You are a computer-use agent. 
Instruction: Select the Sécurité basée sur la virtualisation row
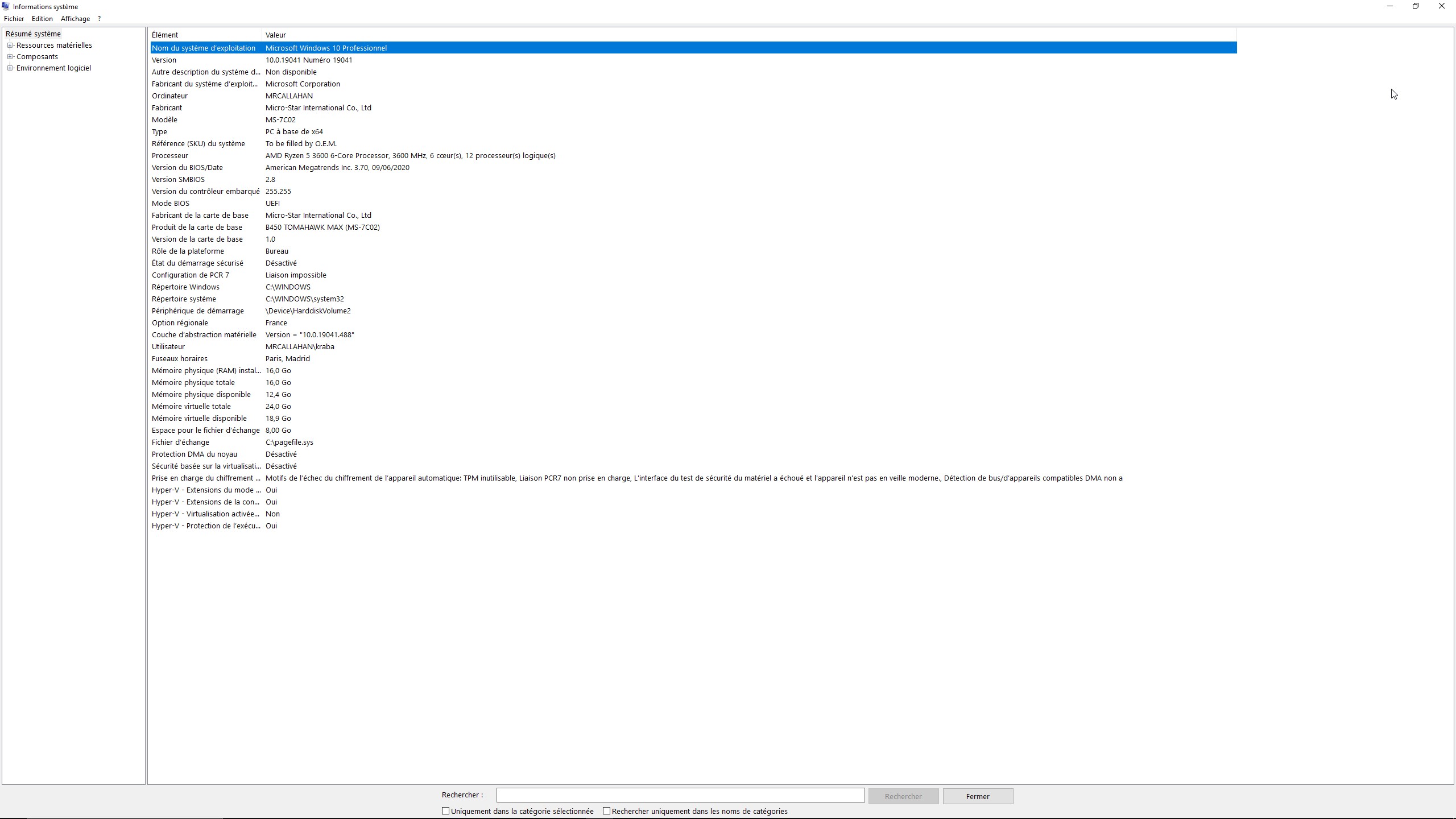(693, 466)
